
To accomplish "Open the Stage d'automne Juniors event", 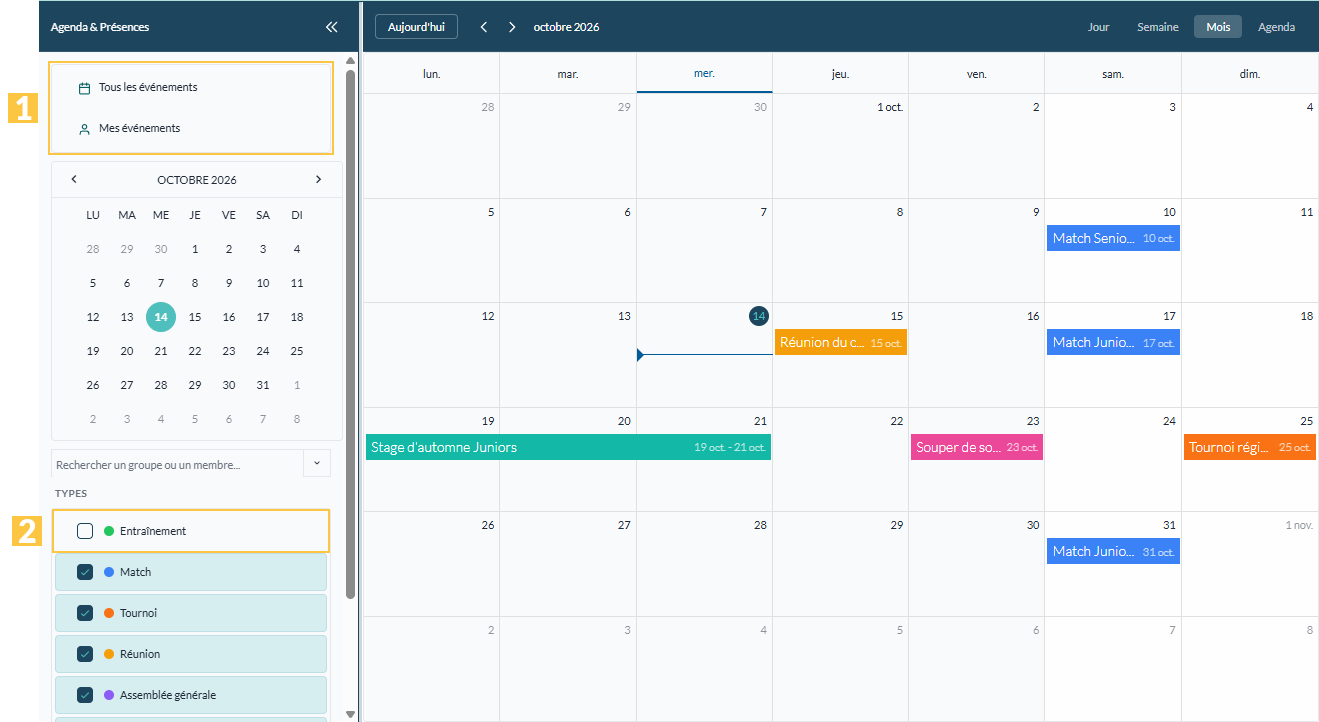I will click(x=568, y=447).
